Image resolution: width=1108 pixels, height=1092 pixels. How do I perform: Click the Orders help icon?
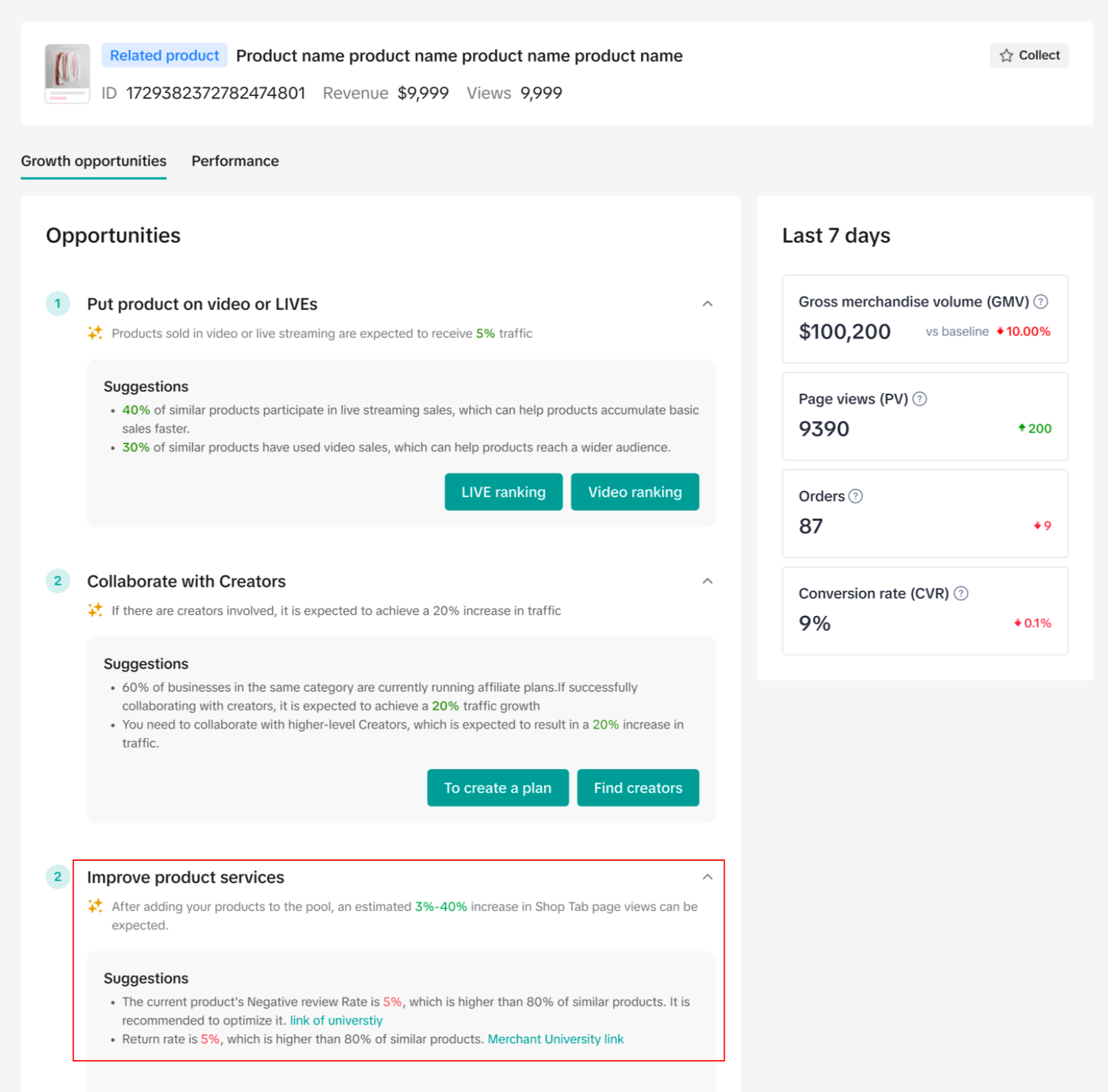[856, 496]
